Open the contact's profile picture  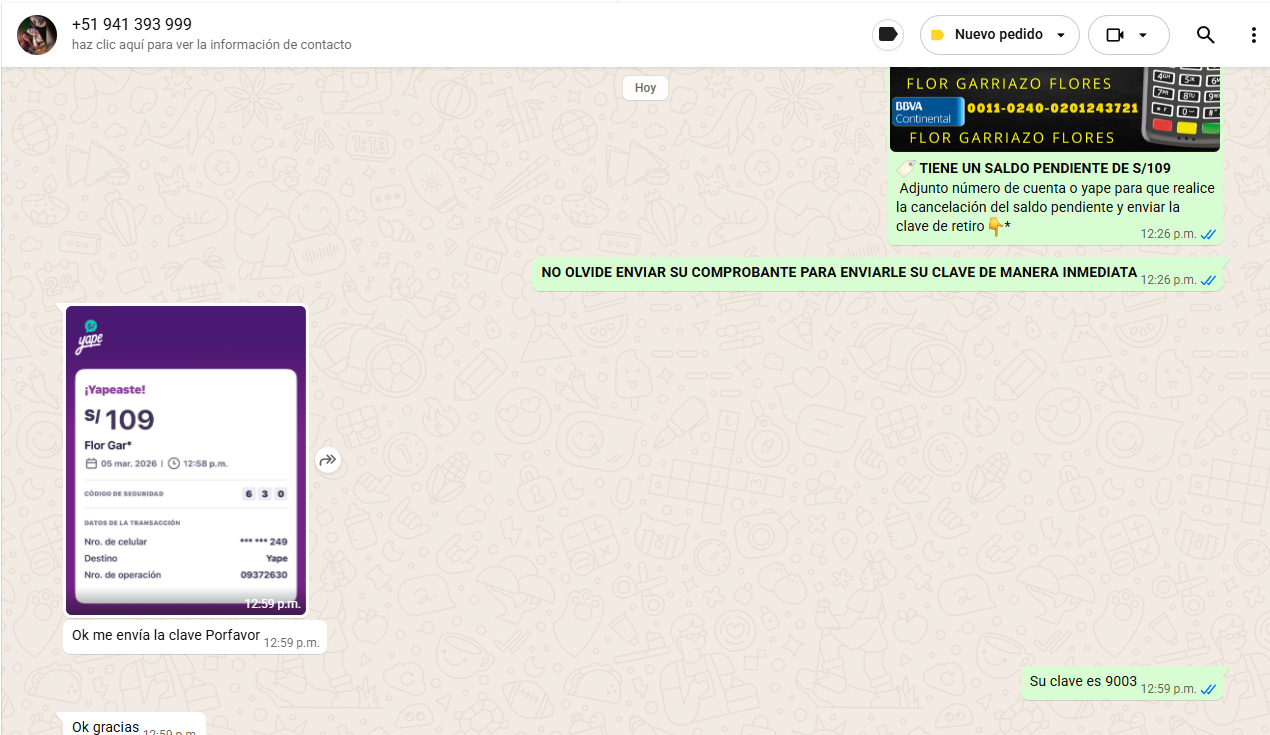tap(37, 35)
